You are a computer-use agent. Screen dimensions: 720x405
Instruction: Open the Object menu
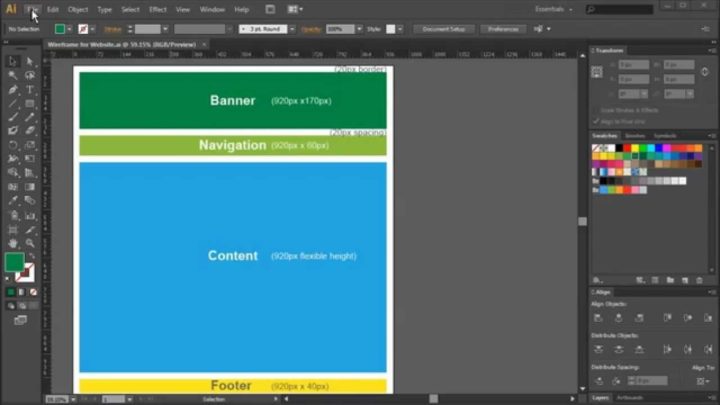(78, 9)
